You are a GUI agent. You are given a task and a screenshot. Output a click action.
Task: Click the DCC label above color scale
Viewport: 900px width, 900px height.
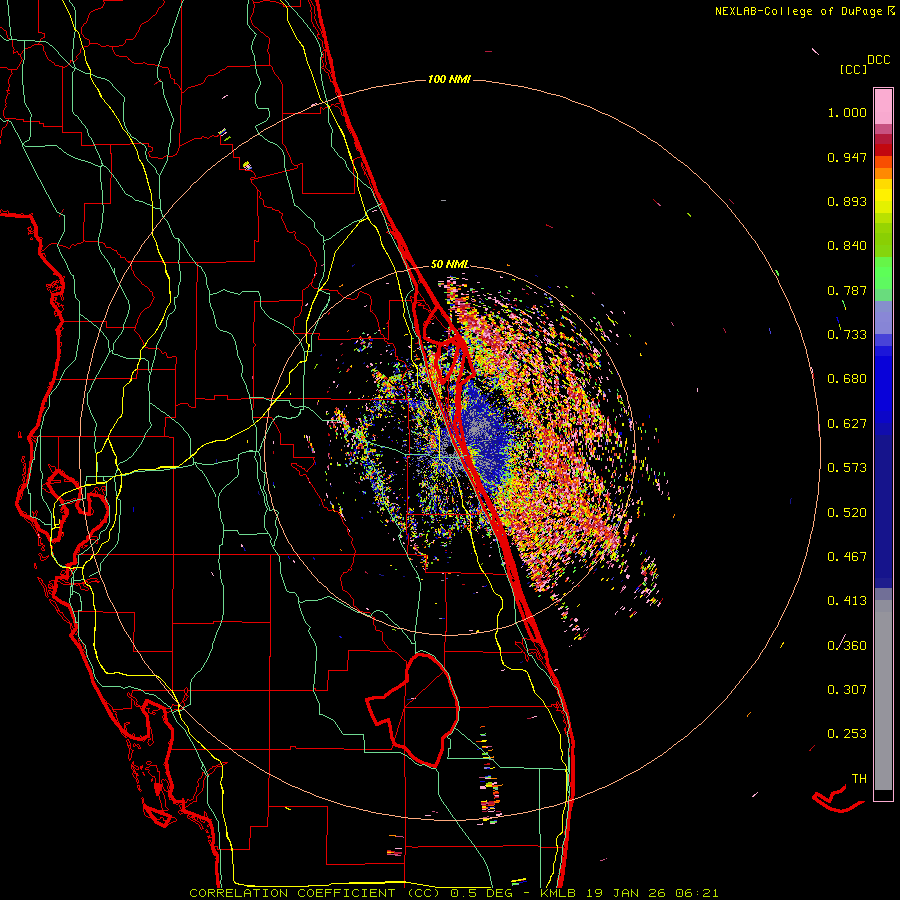pyautogui.click(x=878, y=60)
